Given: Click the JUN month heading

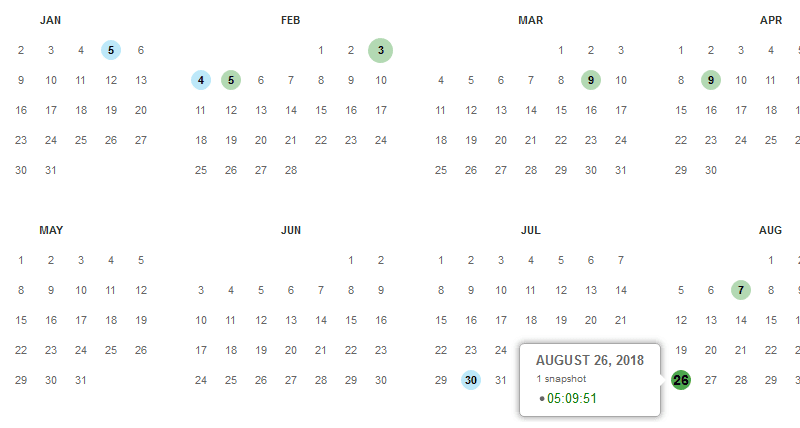Looking at the screenshot, I should (291, 230).
